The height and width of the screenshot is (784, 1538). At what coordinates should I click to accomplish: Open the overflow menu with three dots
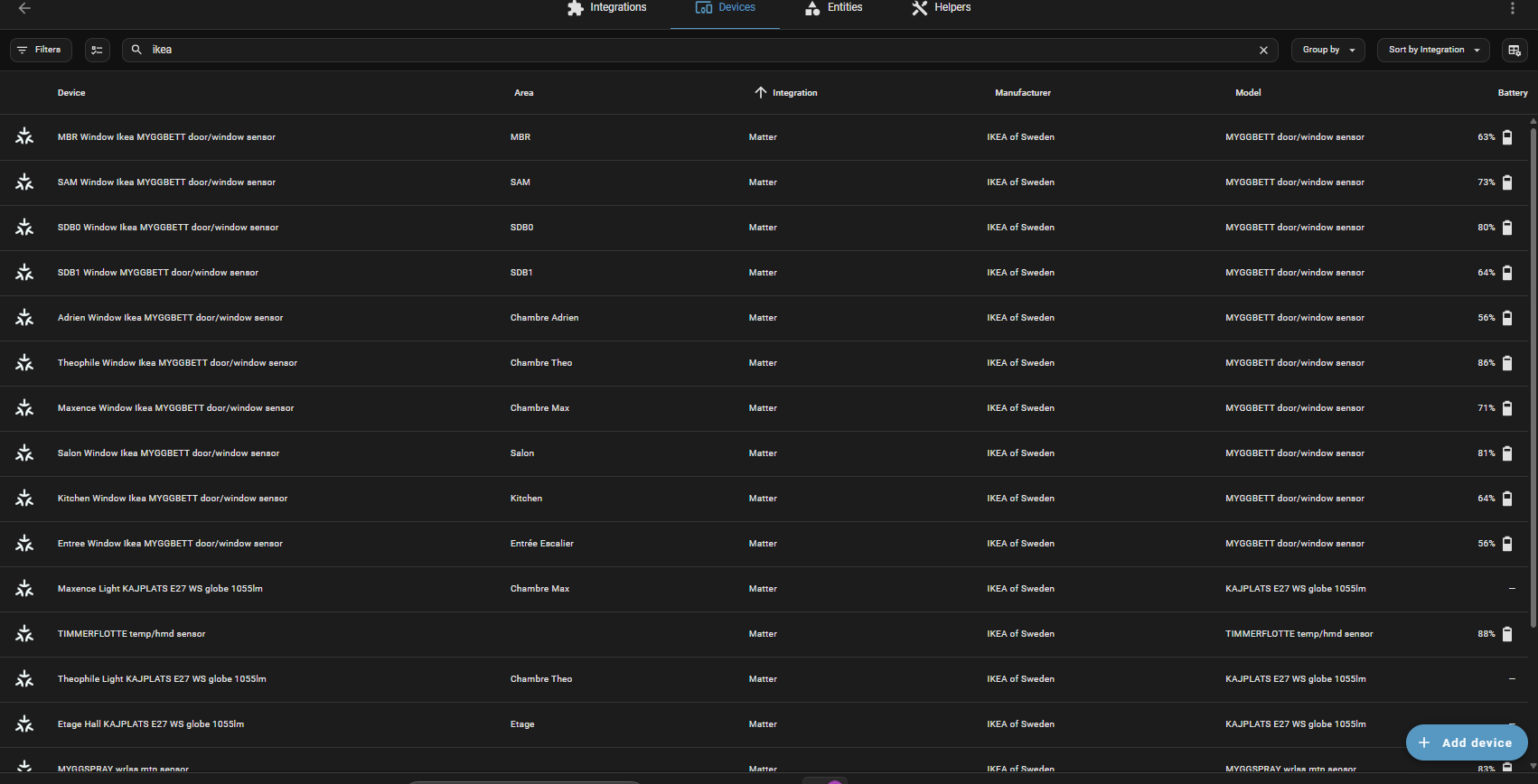[1513, 8]
